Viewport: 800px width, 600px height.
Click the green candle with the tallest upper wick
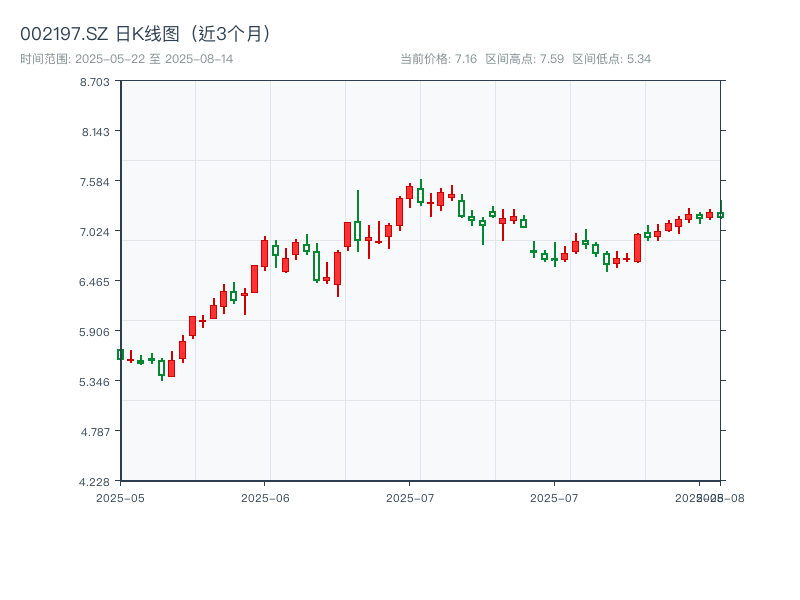tap(357, 230)
